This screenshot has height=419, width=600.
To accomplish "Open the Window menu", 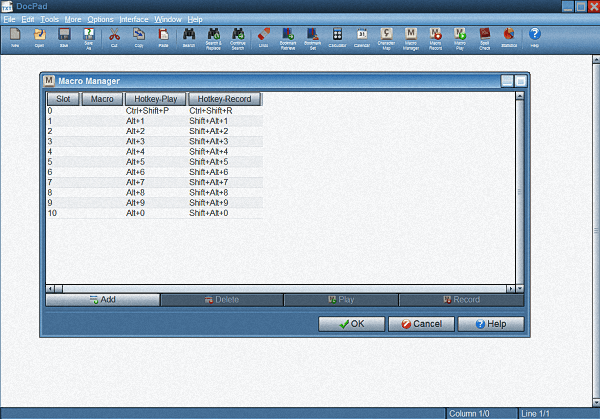I will 168,19.
